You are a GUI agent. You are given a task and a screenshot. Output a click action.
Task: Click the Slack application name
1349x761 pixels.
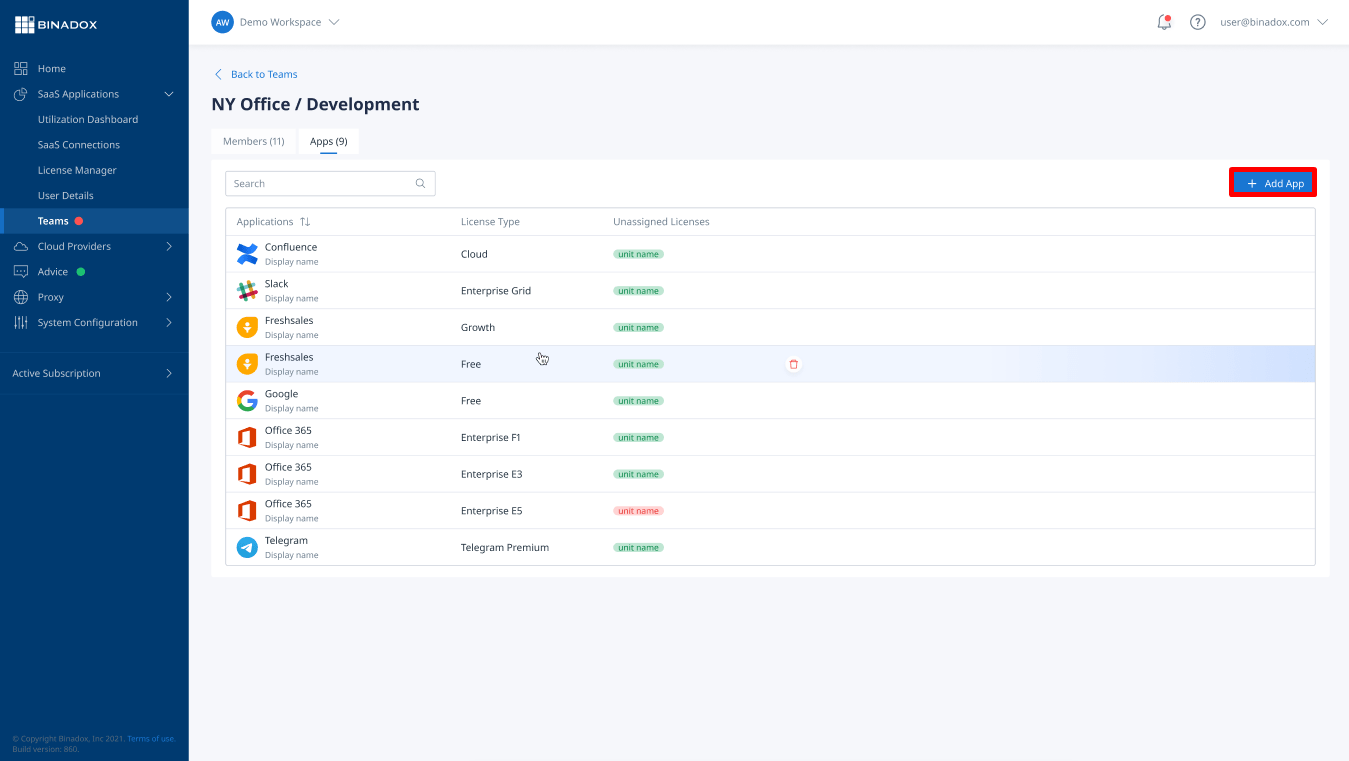(x=277, y=284)
